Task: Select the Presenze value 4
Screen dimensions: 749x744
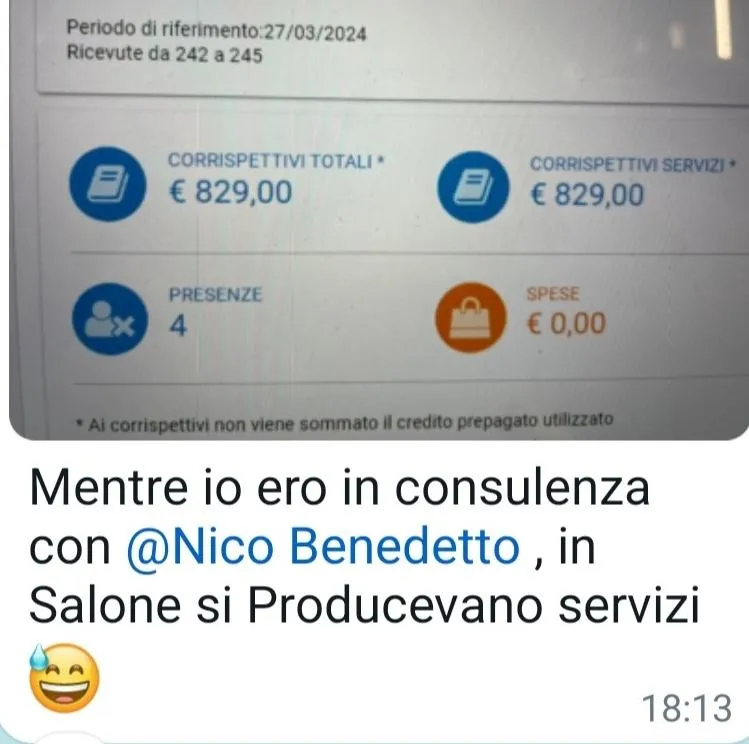Action: point(178,326)
